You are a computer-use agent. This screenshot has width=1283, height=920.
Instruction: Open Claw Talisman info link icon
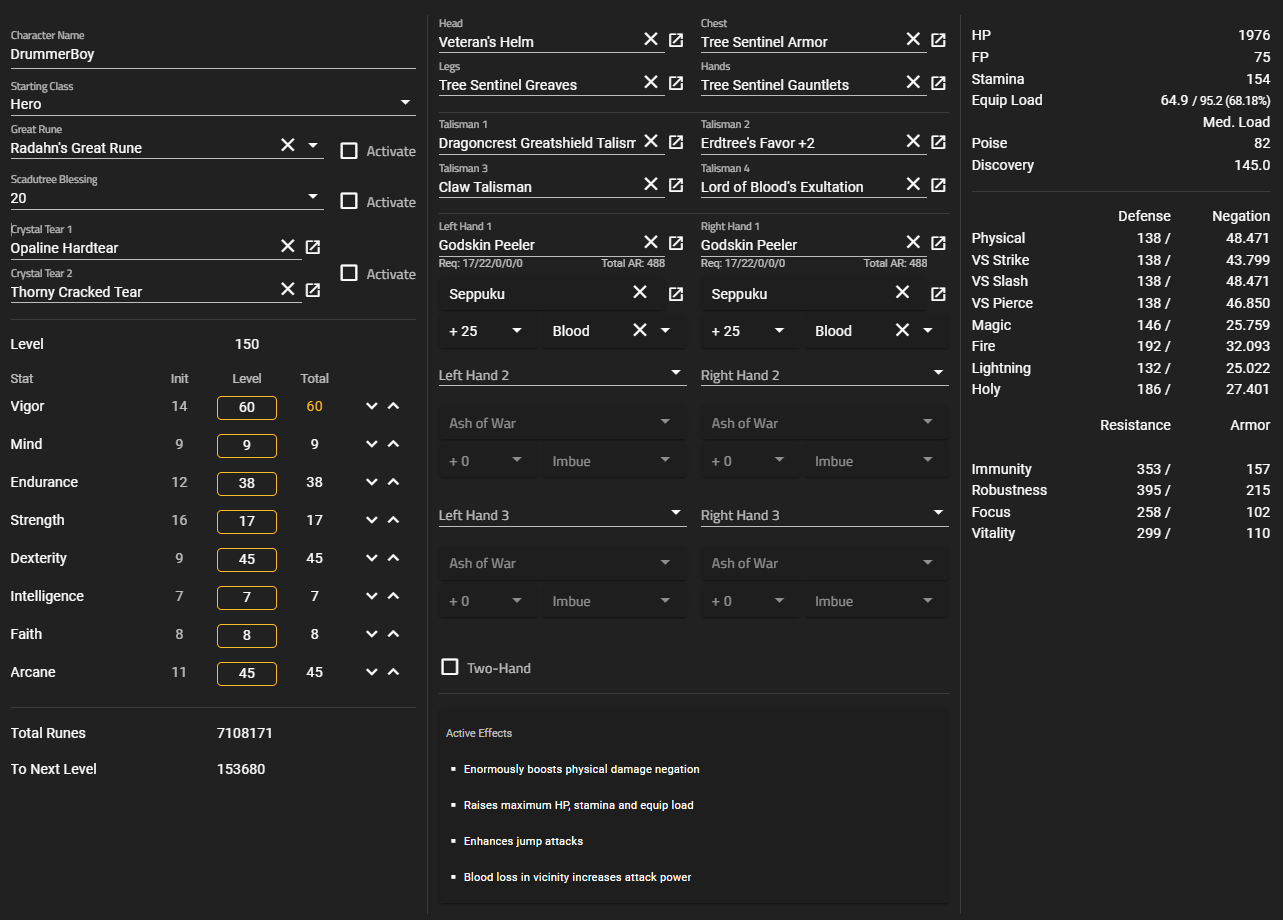click(x=676, y=185)
